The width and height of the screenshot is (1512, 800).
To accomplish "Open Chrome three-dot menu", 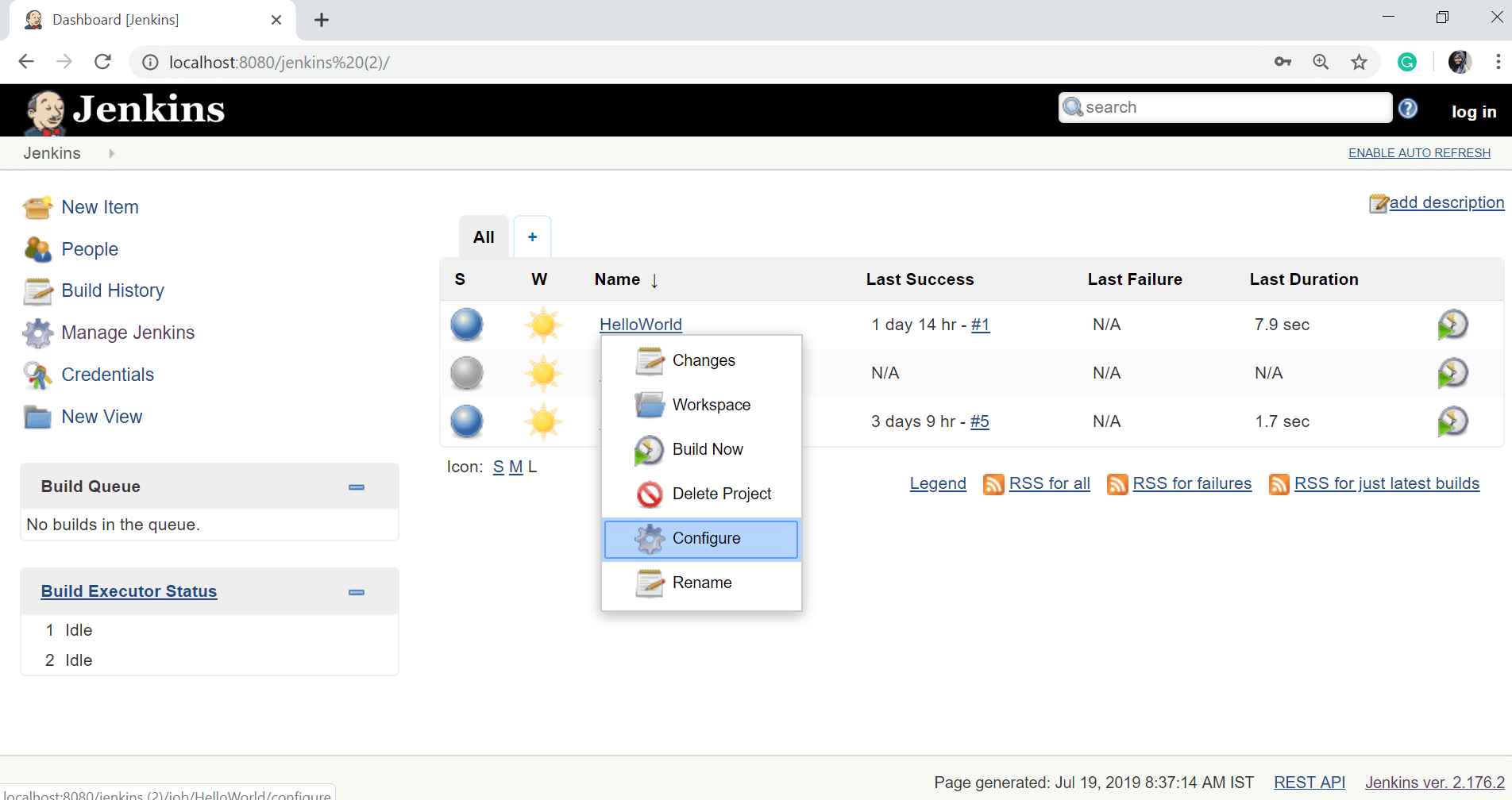I will (1498, 62).
